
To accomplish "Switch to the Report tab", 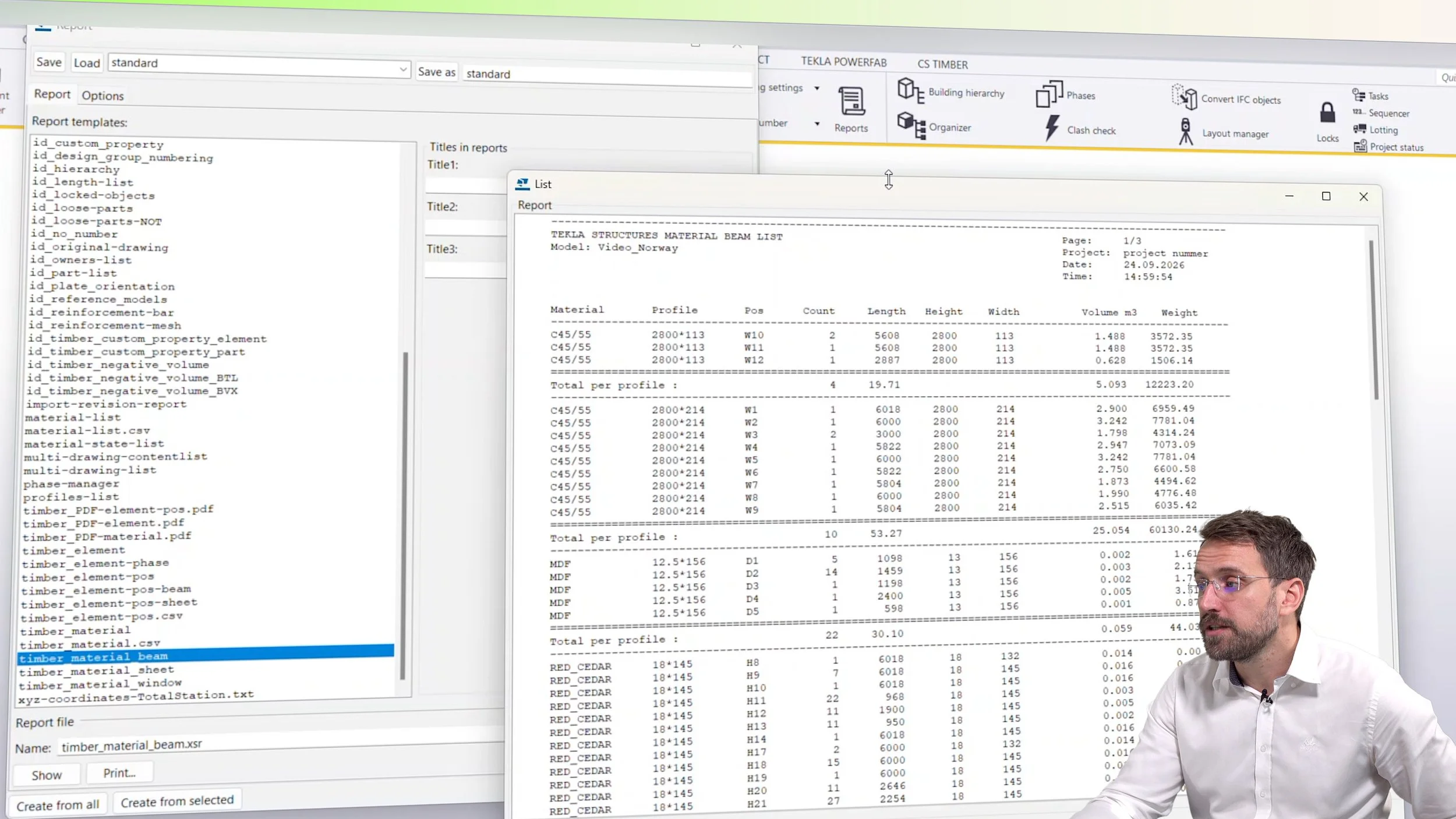I will click(x=52, y=94).
